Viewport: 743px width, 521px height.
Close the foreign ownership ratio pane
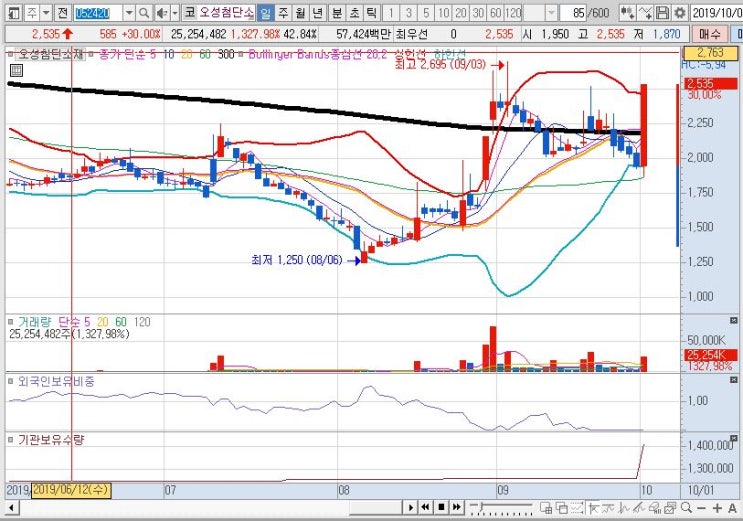tap(734, 380)
